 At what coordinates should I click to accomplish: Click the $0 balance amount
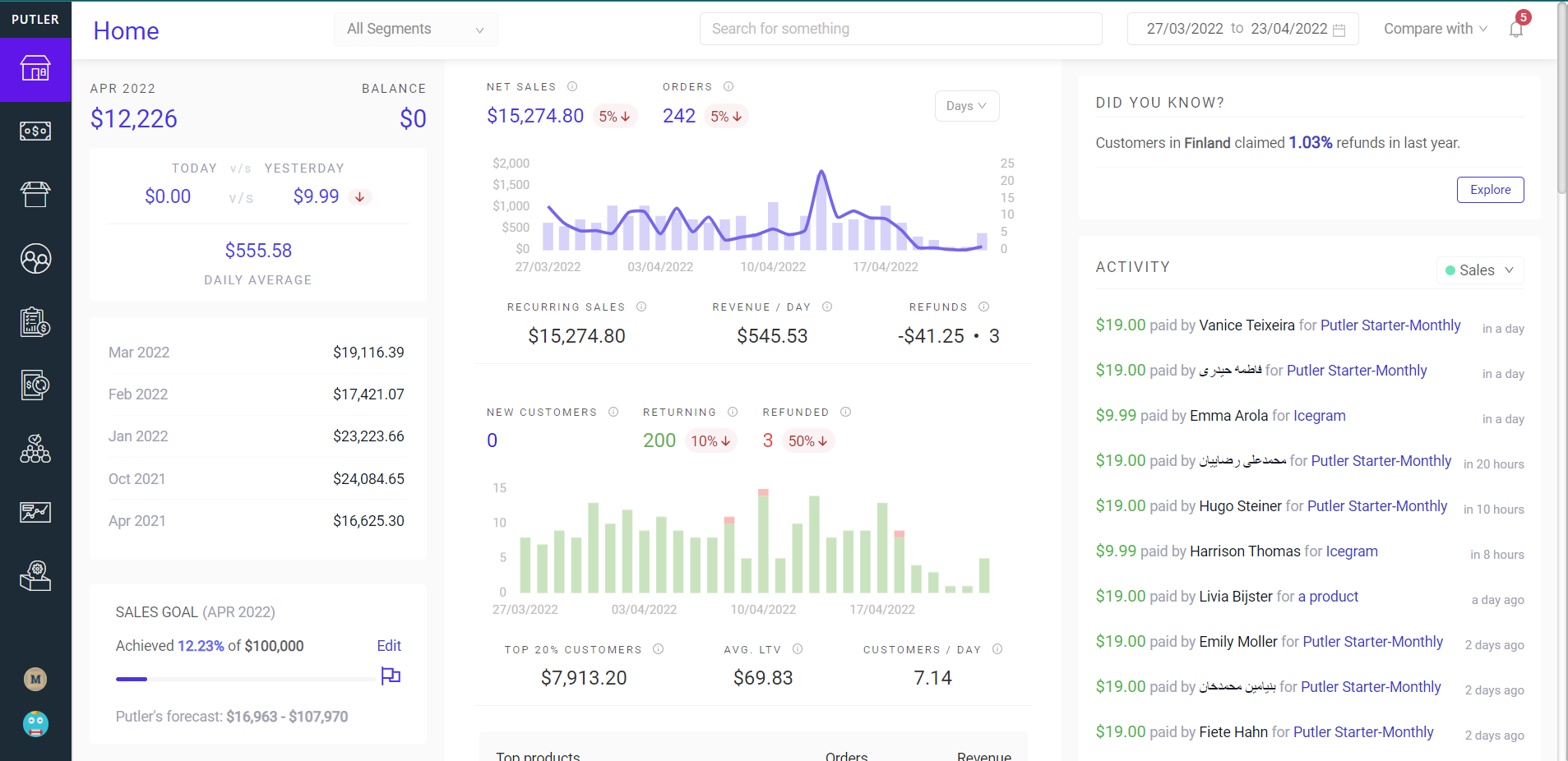413,119
